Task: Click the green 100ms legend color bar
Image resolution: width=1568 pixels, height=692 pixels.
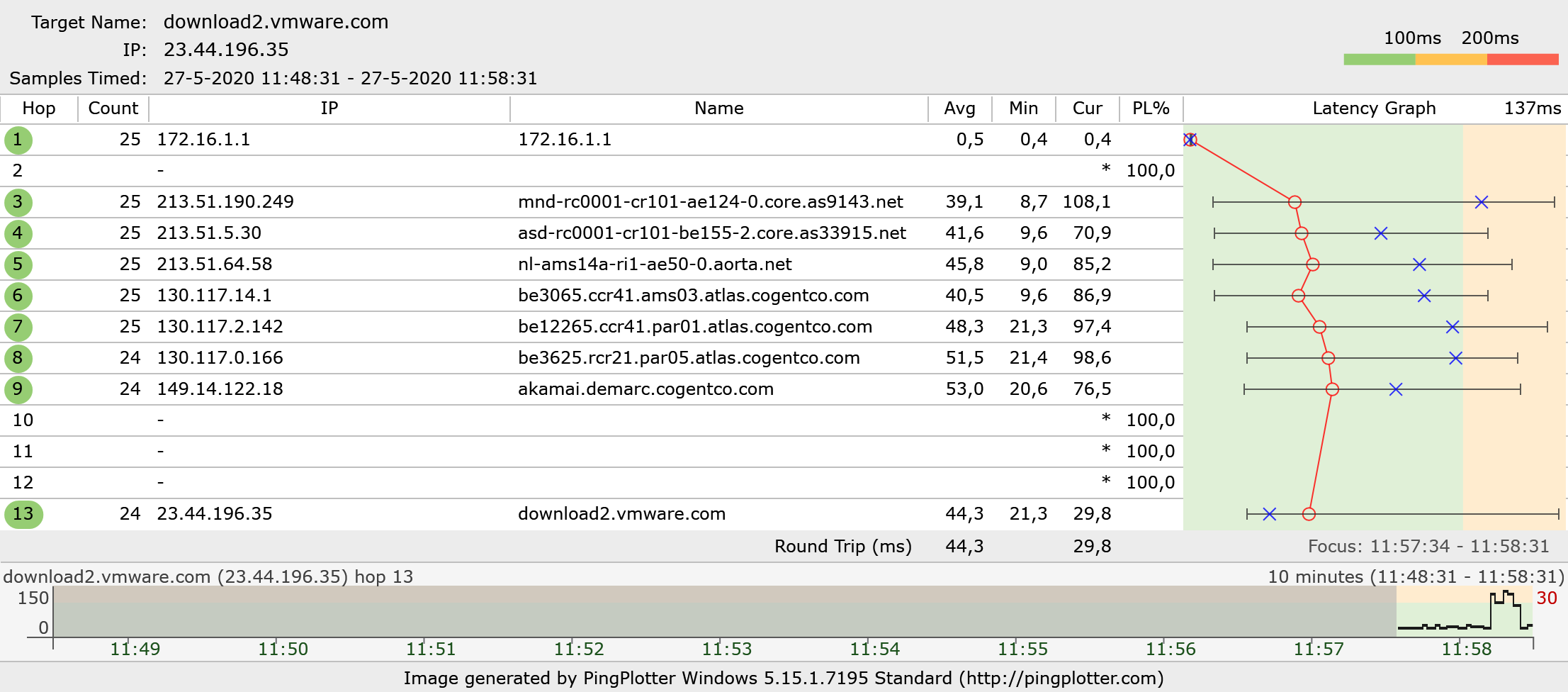Action: coord(1379,60)
